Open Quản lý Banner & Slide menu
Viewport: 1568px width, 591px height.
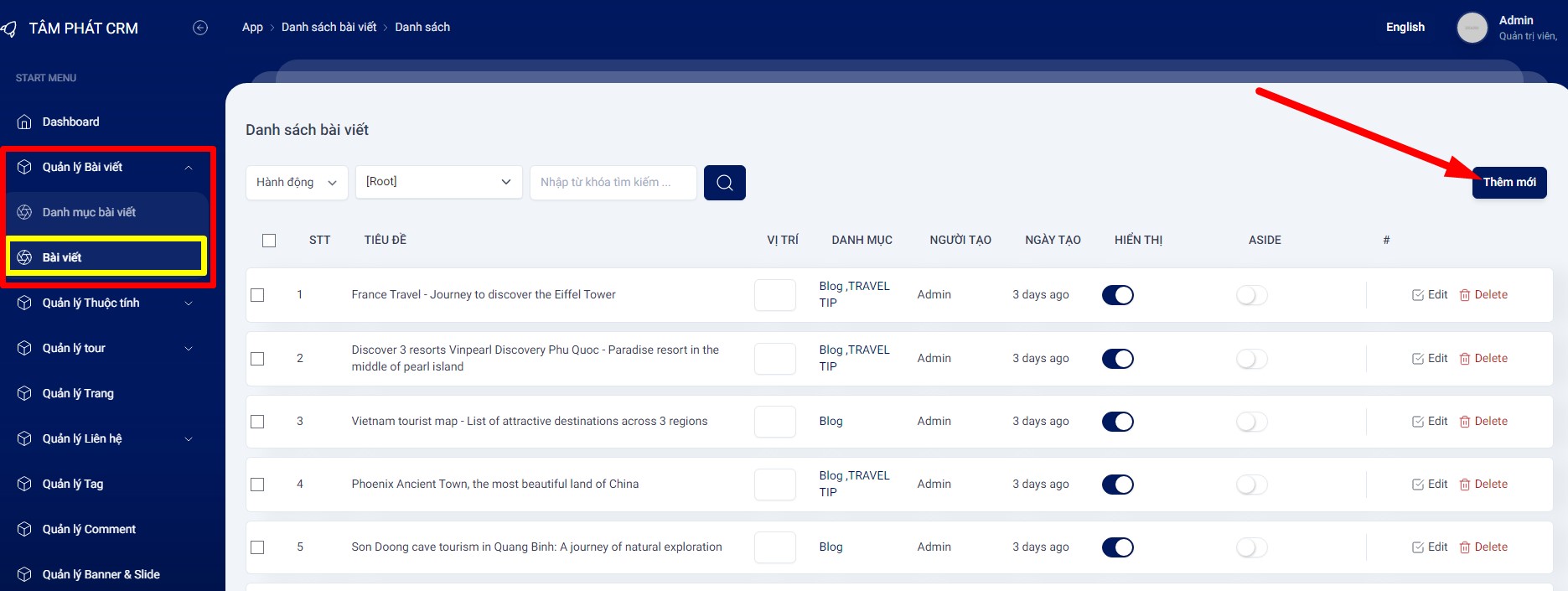(x=101, y=574)
